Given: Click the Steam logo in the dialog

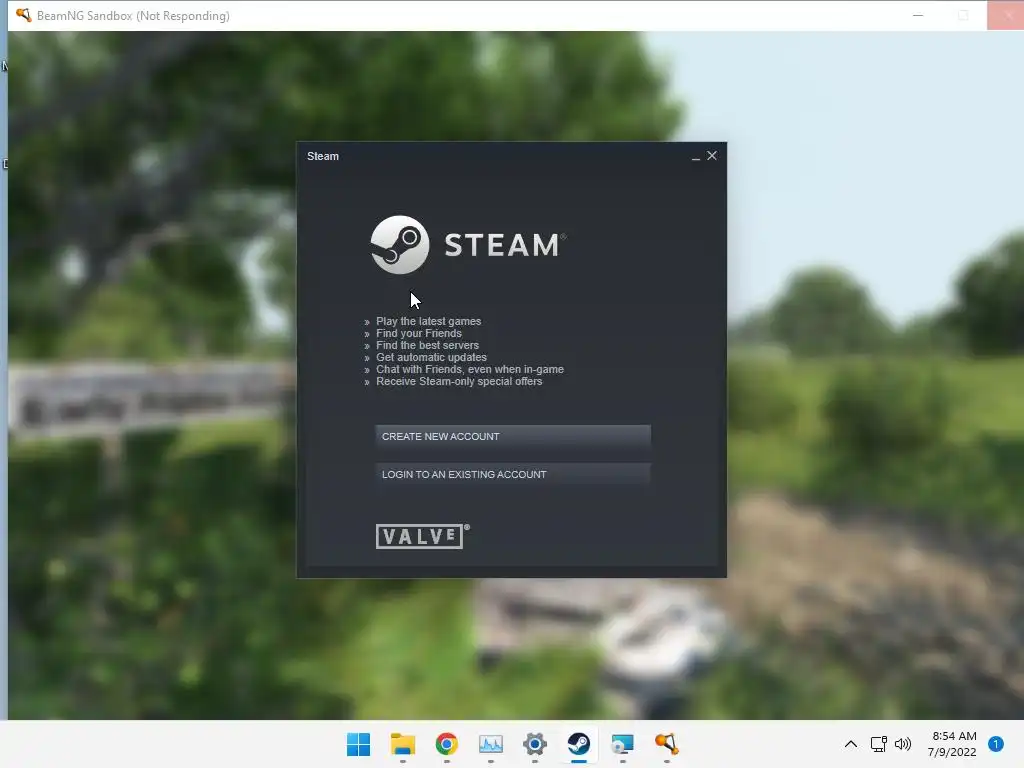Looking at the screenshot, I should point(468,245).
